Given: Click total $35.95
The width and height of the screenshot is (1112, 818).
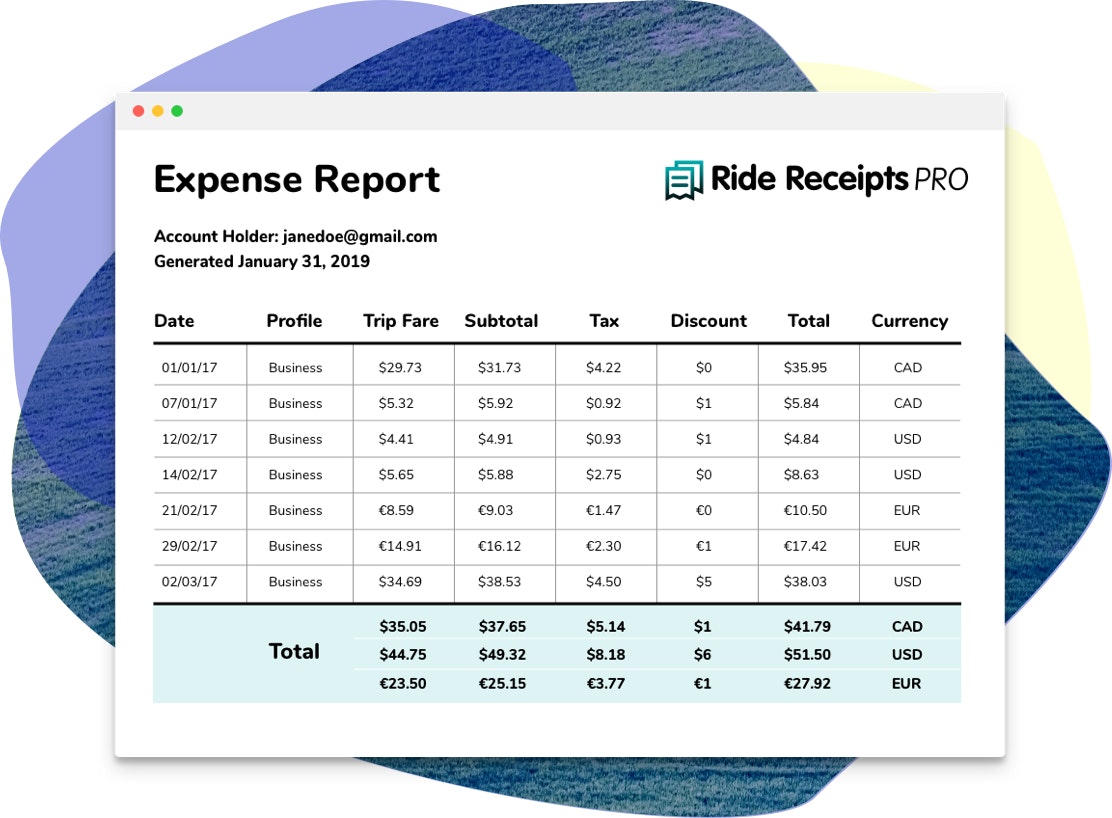Looking at the screenshot, I should (805, 367).
